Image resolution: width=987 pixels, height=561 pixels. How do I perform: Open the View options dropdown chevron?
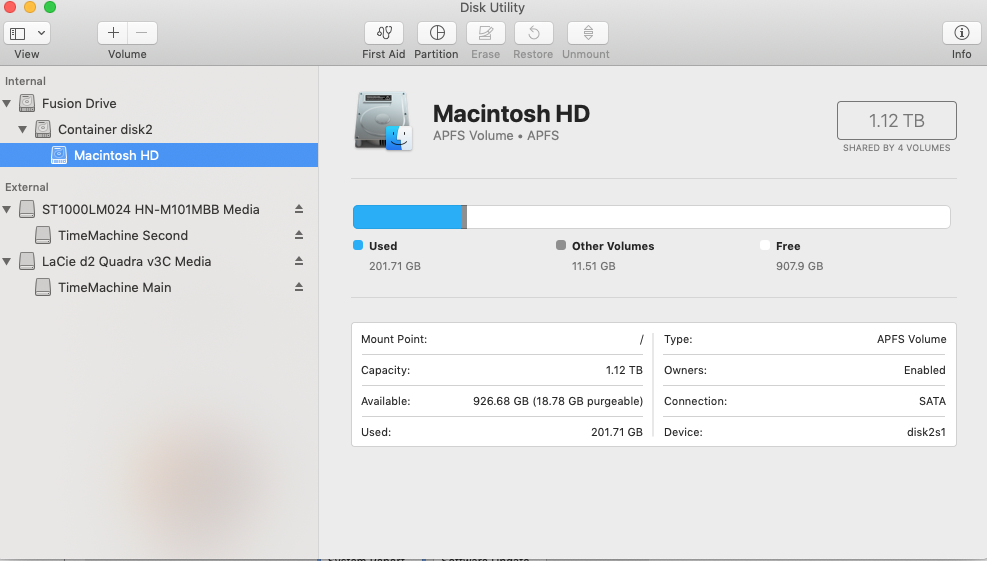pyautogui.click(x=41, y=33)
